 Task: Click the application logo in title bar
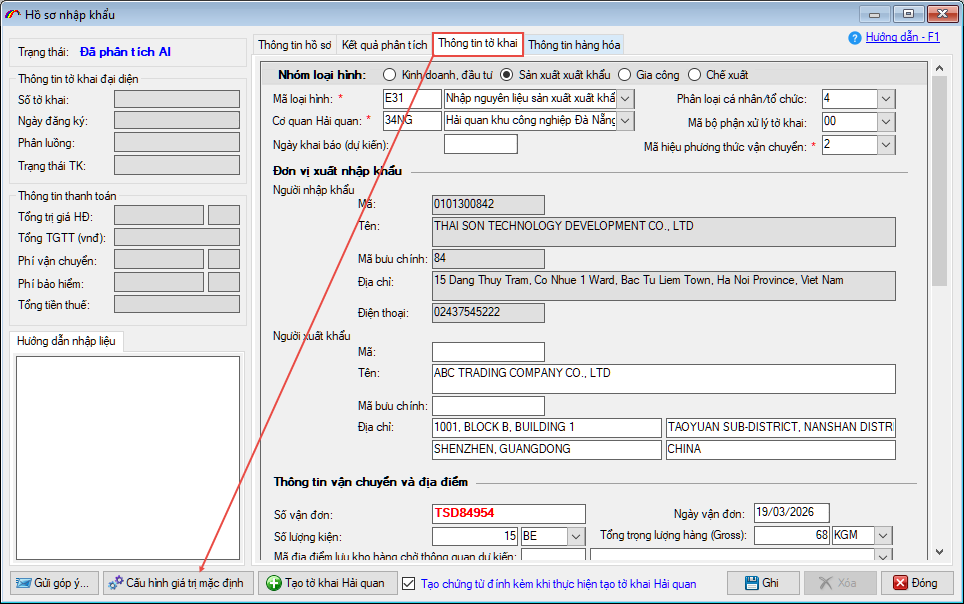(14, 13)
